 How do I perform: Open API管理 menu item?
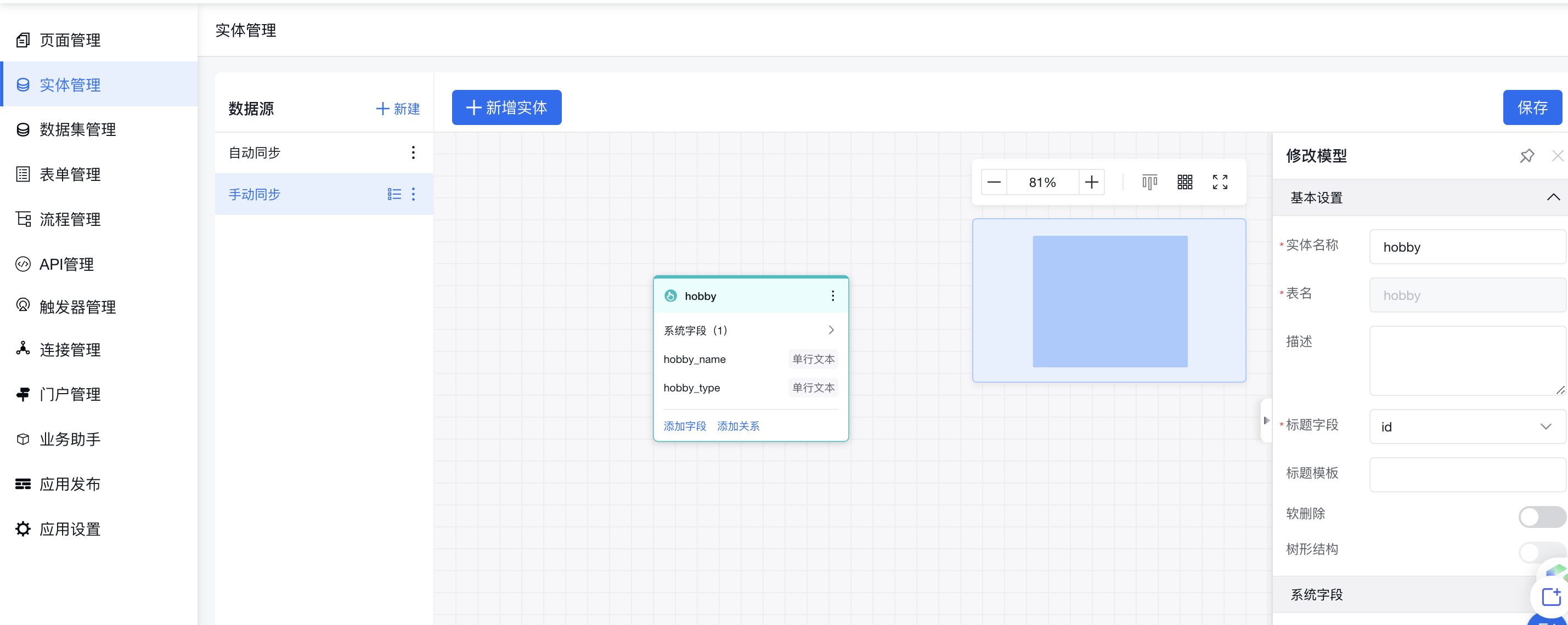pyautogui.click(x=99, y=264)
